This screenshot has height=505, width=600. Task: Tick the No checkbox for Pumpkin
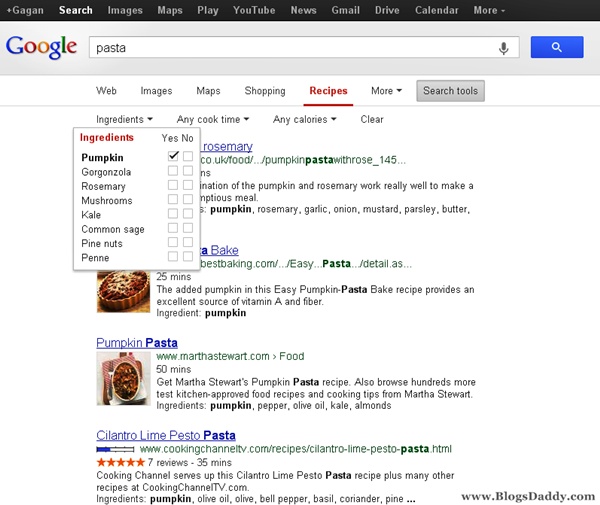click(x=188, y=156)
